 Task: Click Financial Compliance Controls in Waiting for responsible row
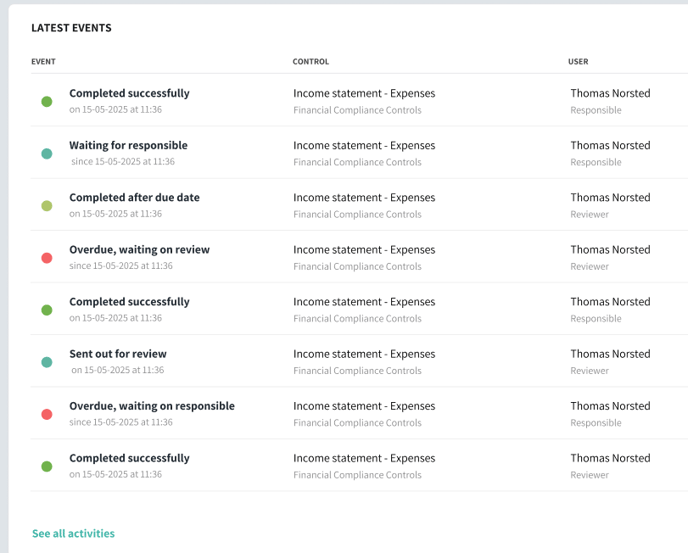click(x=357, y=162)
